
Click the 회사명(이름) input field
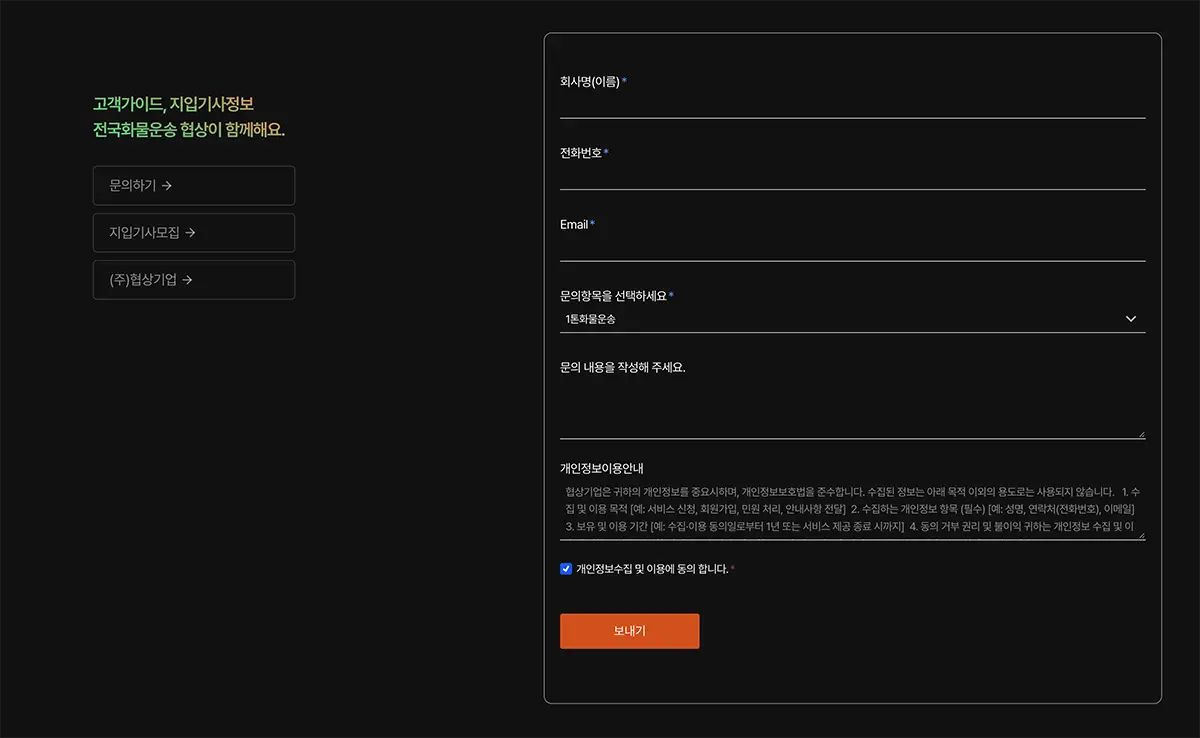852,105
